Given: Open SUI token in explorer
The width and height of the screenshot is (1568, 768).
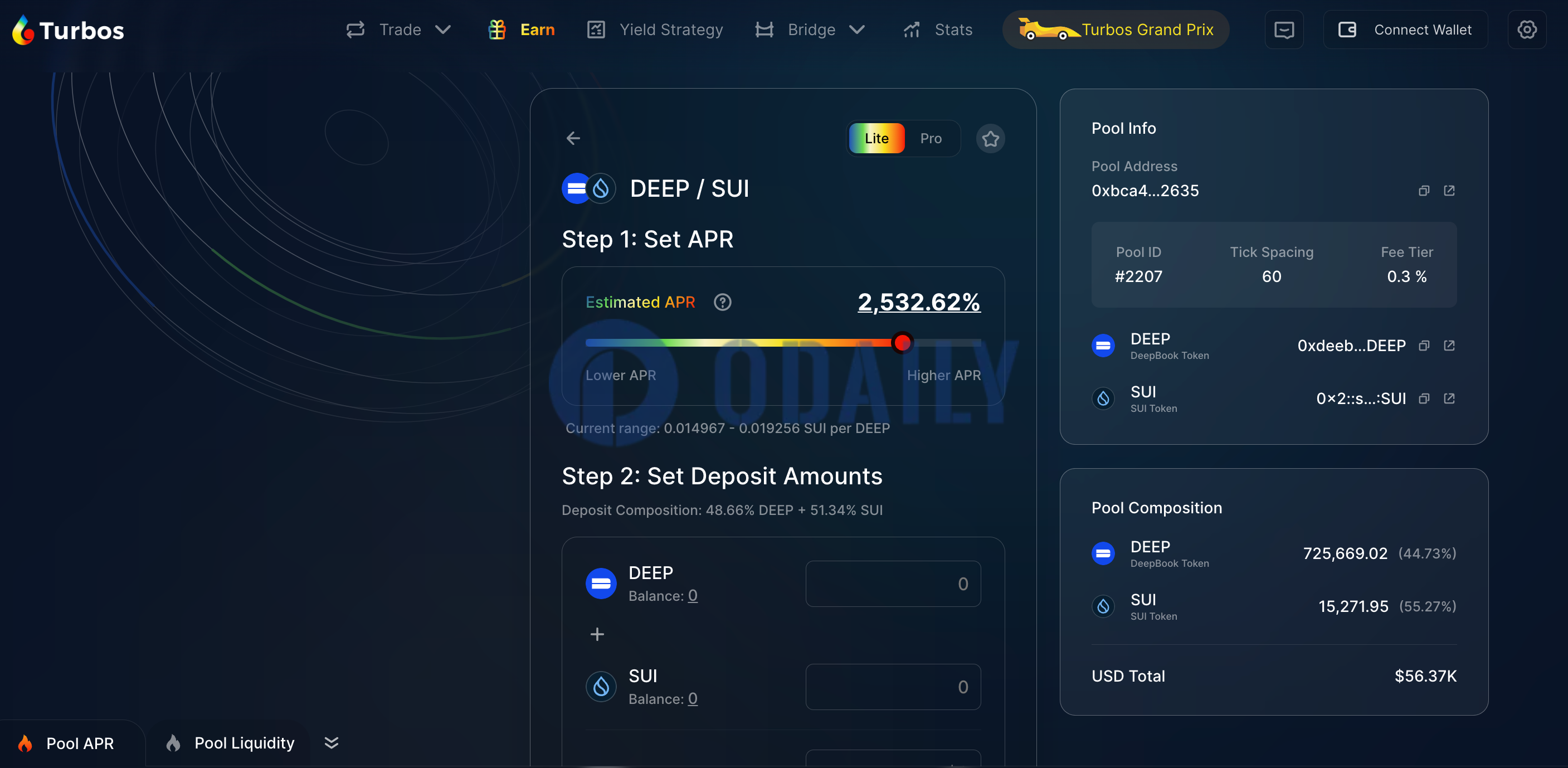Looking at the screenshot, I should click(1449, 398).
